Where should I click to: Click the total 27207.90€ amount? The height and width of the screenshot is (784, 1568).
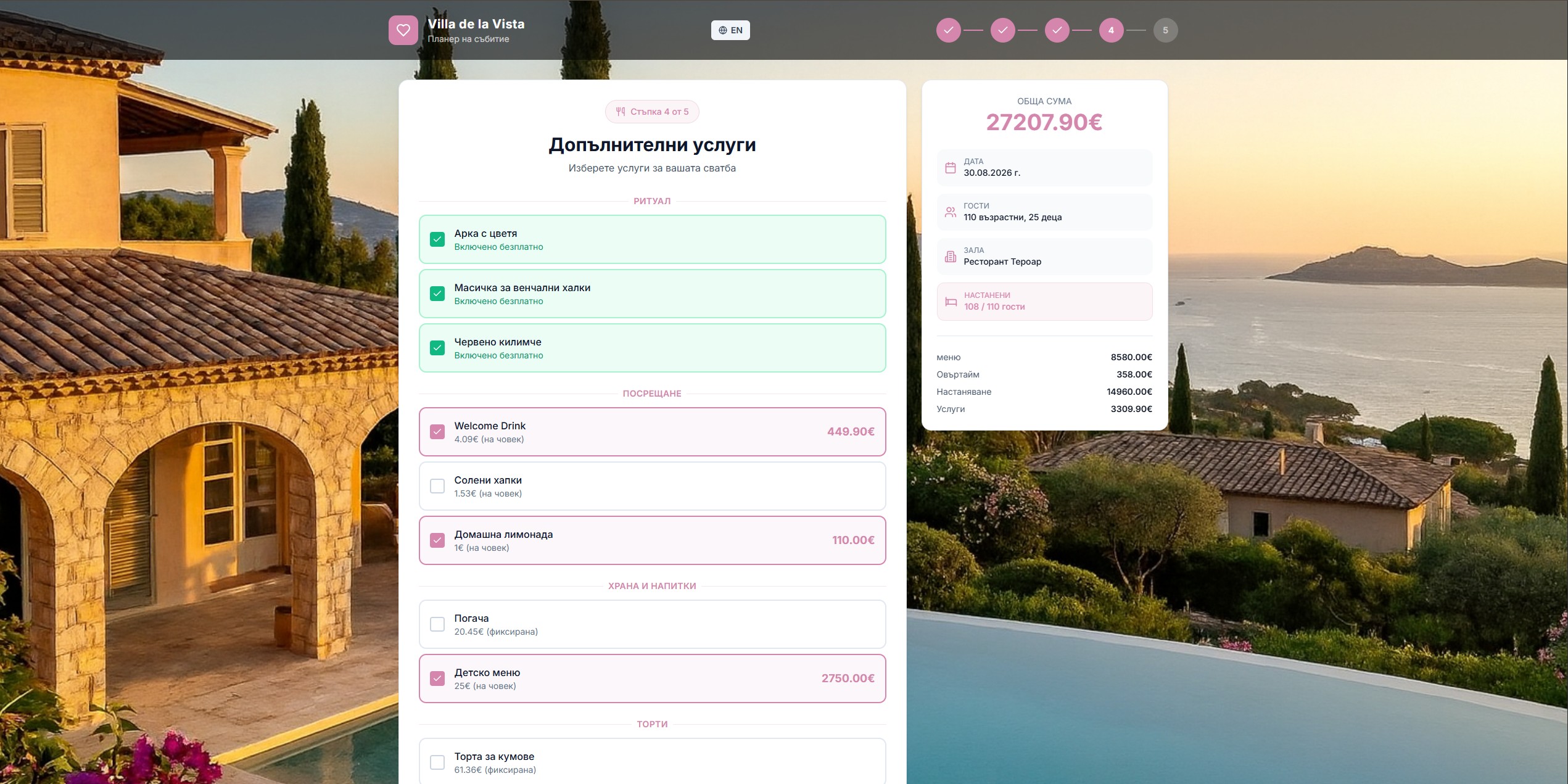[x=1044, y=122]
